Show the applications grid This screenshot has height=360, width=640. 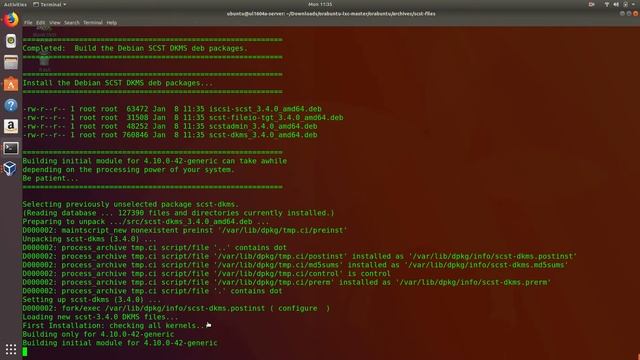(x=11, y=349)
